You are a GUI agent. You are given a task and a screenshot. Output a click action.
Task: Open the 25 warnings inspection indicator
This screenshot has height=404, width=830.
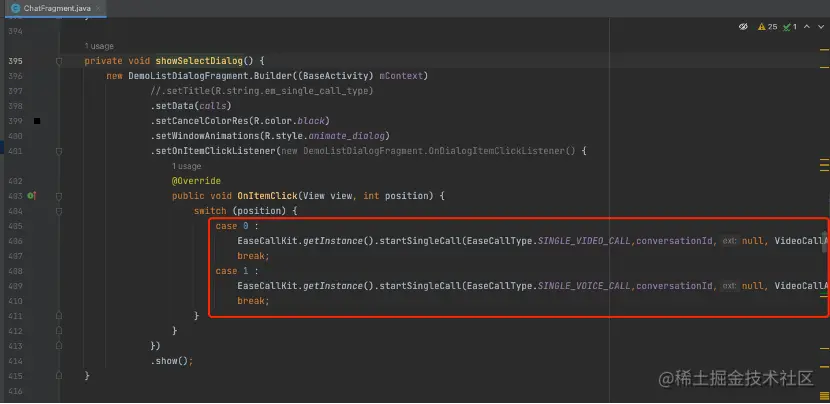click(x=768, y=26)
